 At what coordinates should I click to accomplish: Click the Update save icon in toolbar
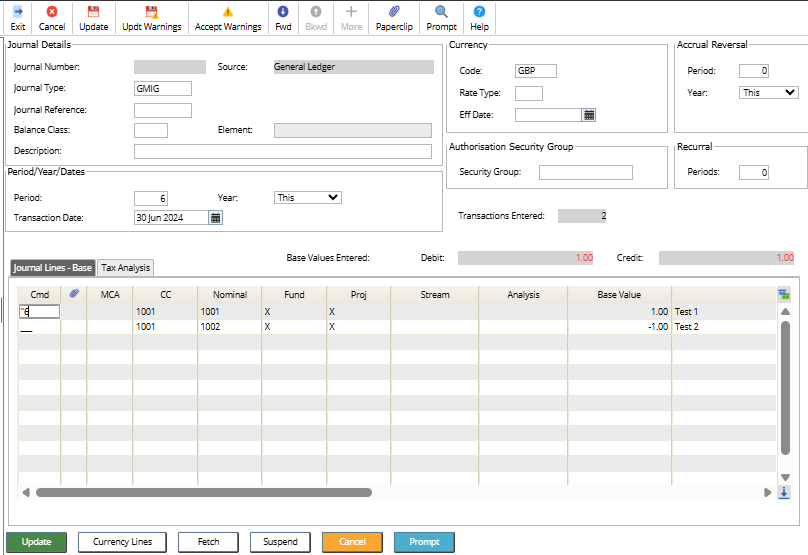point(93,12)
